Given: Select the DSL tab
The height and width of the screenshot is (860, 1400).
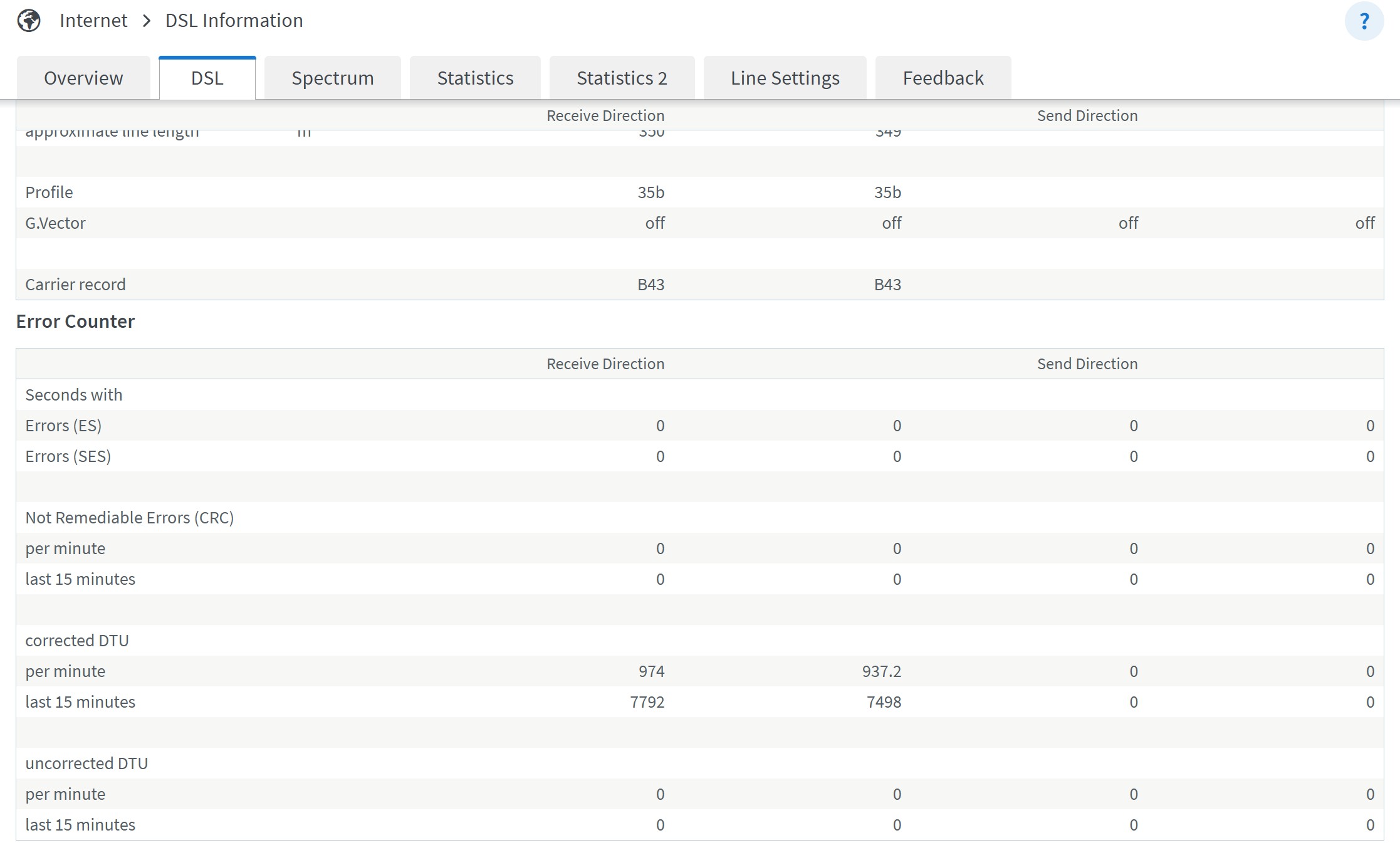Looking at the screenshot, I should [x=207, y=78].
